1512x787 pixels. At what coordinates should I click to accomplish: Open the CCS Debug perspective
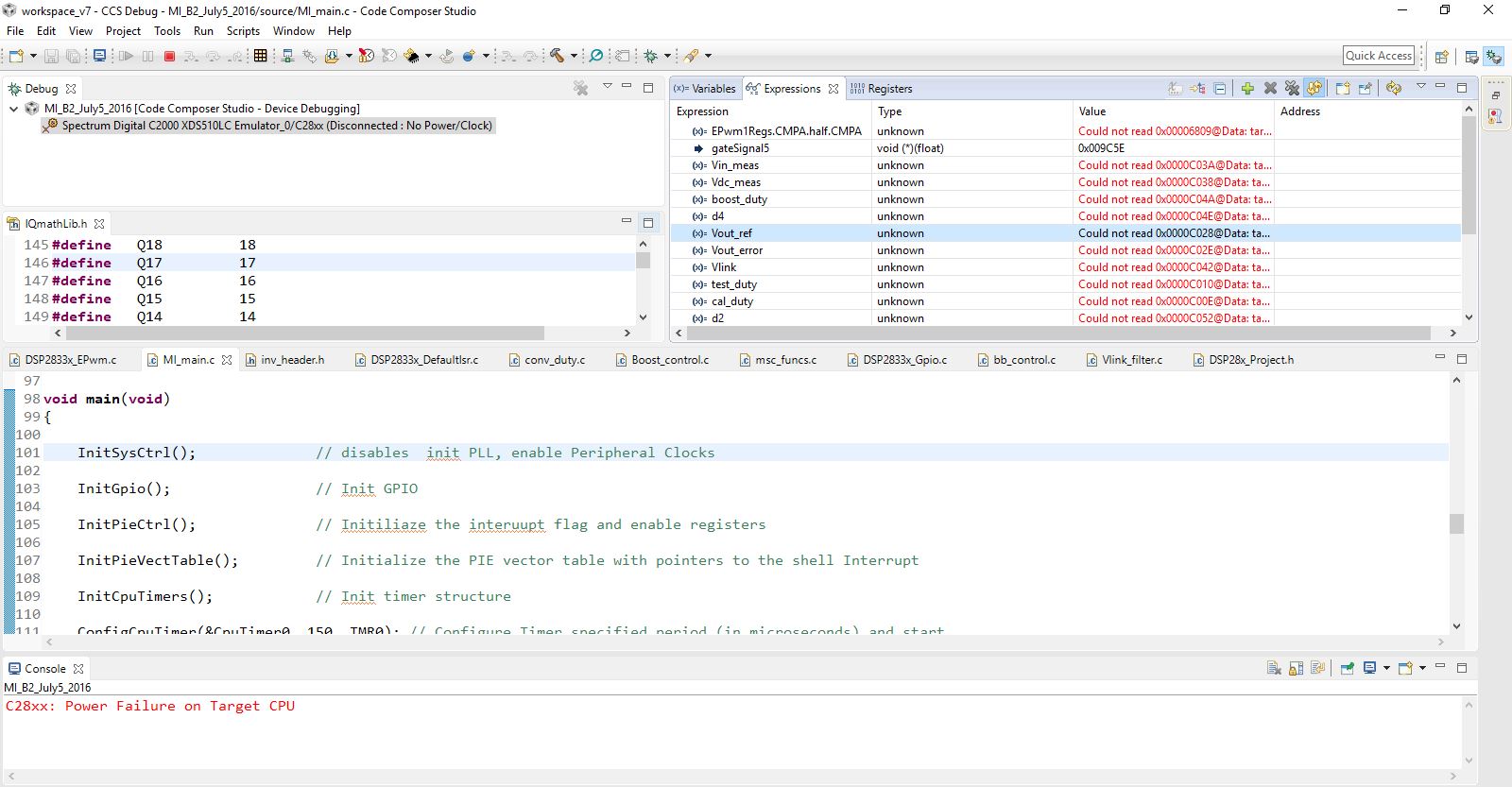pyautogui.click(x=1494, y=57)
